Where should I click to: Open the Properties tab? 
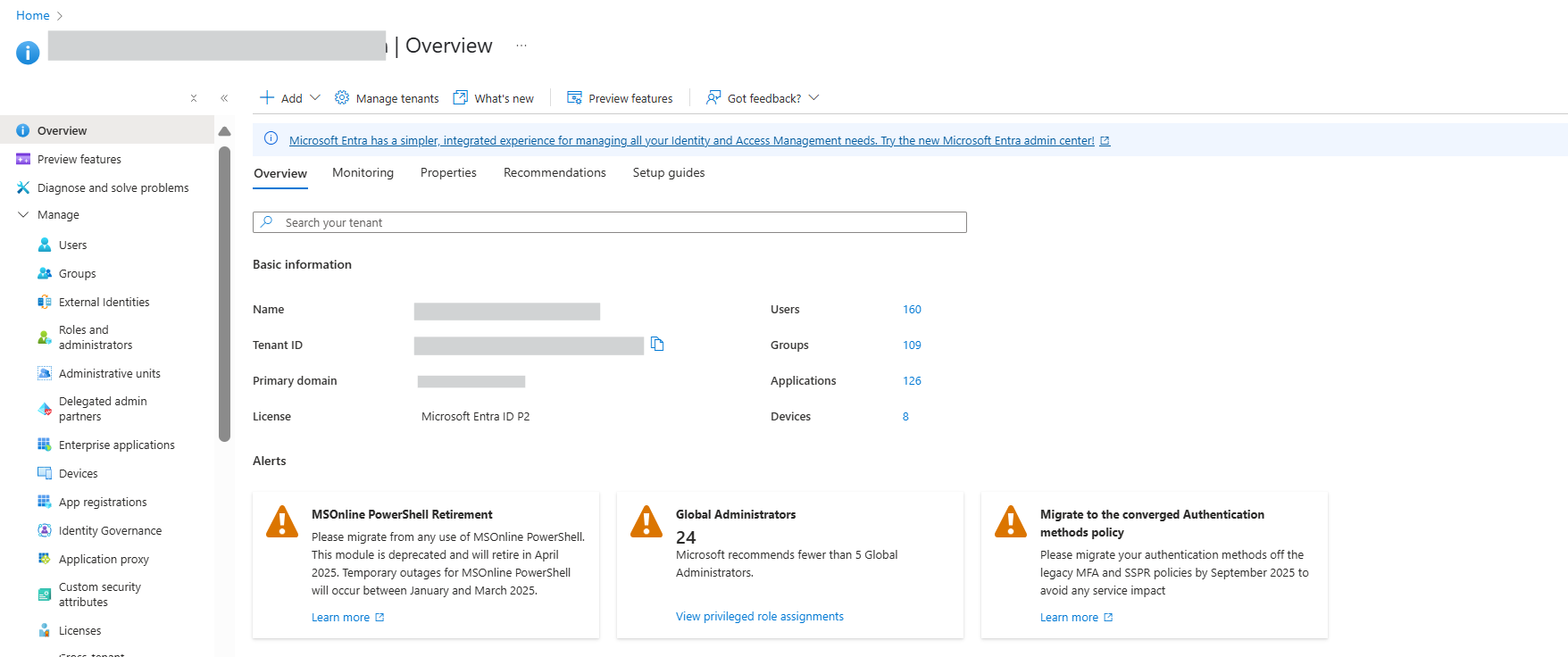pos(448,172)
